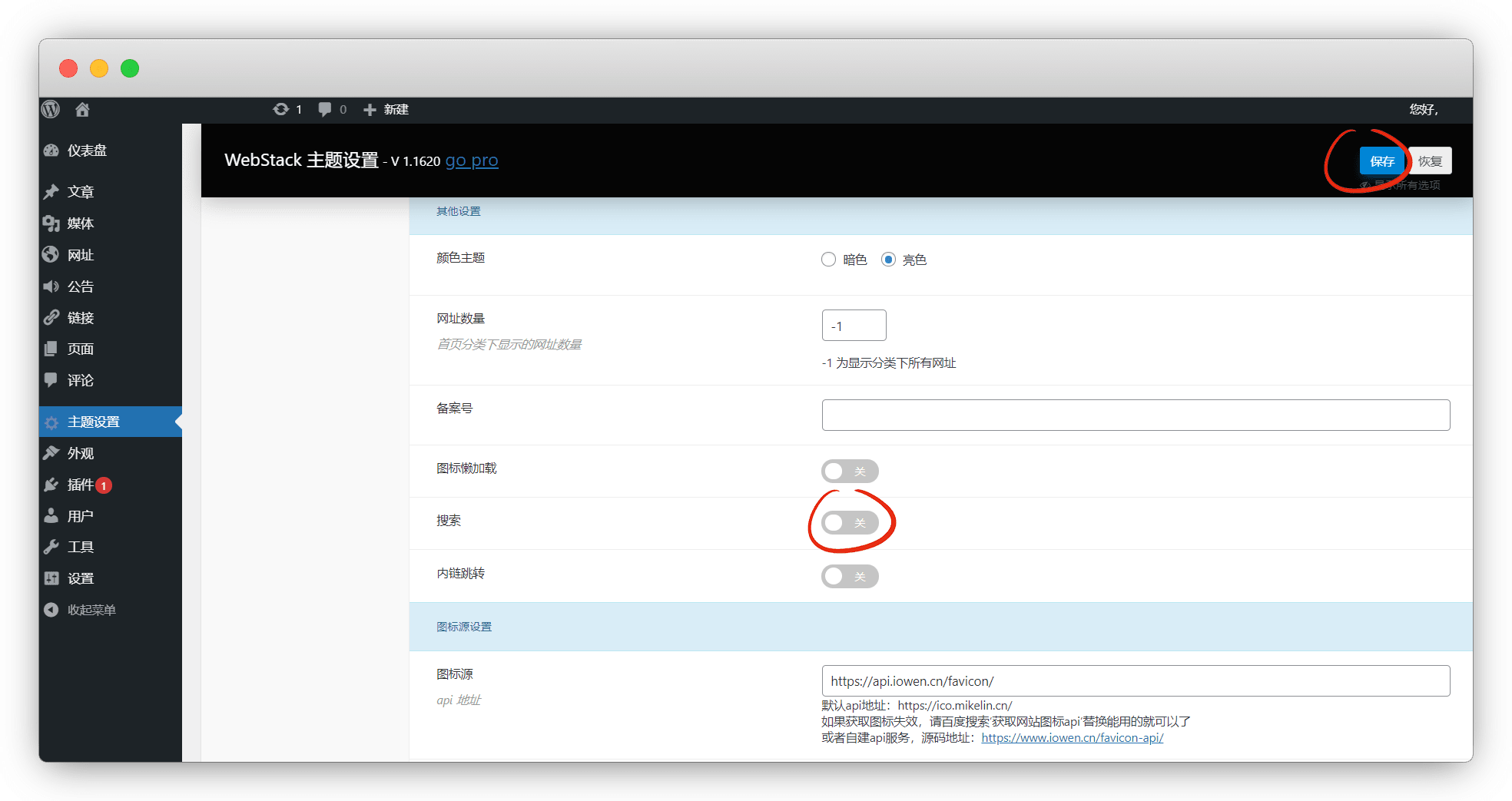Select the 亮色 light theme radio
Screen dimensions: 1512x801
point(888,260)
